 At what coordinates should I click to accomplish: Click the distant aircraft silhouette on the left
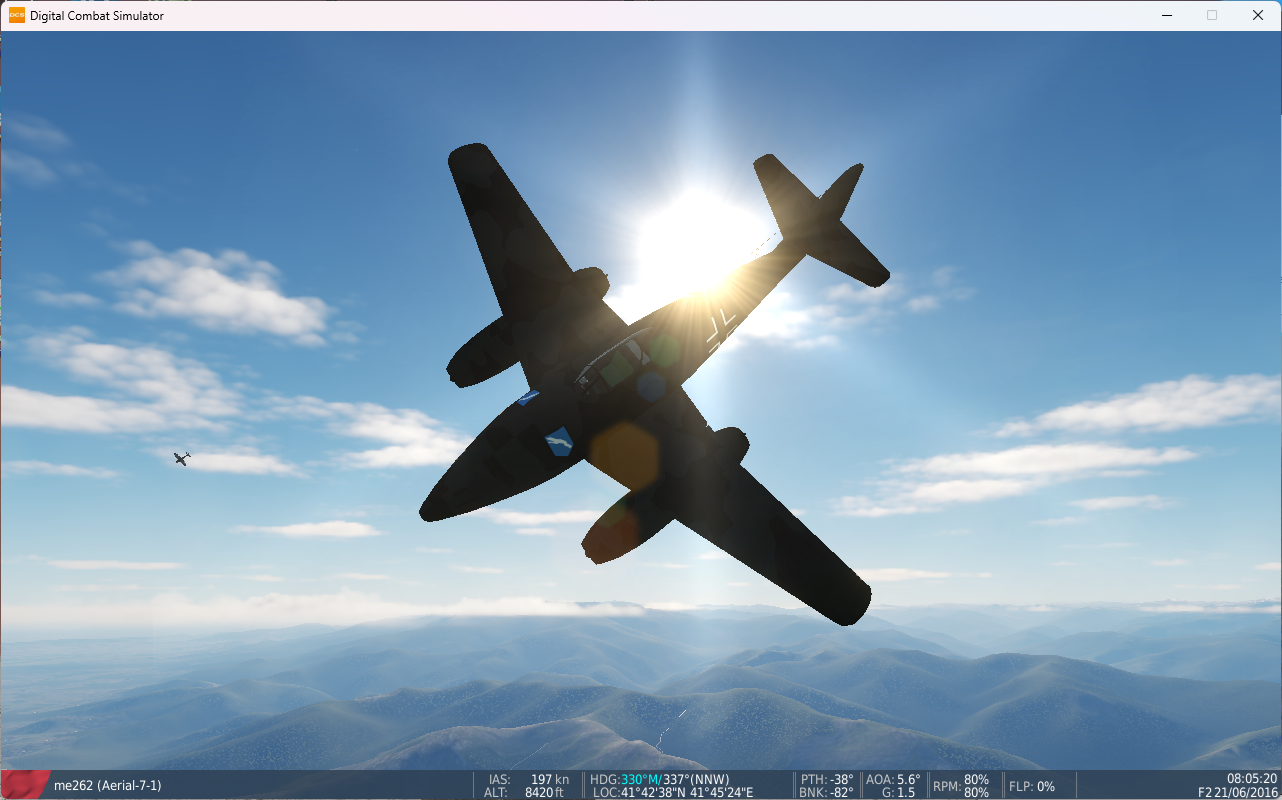coord(181,458)
